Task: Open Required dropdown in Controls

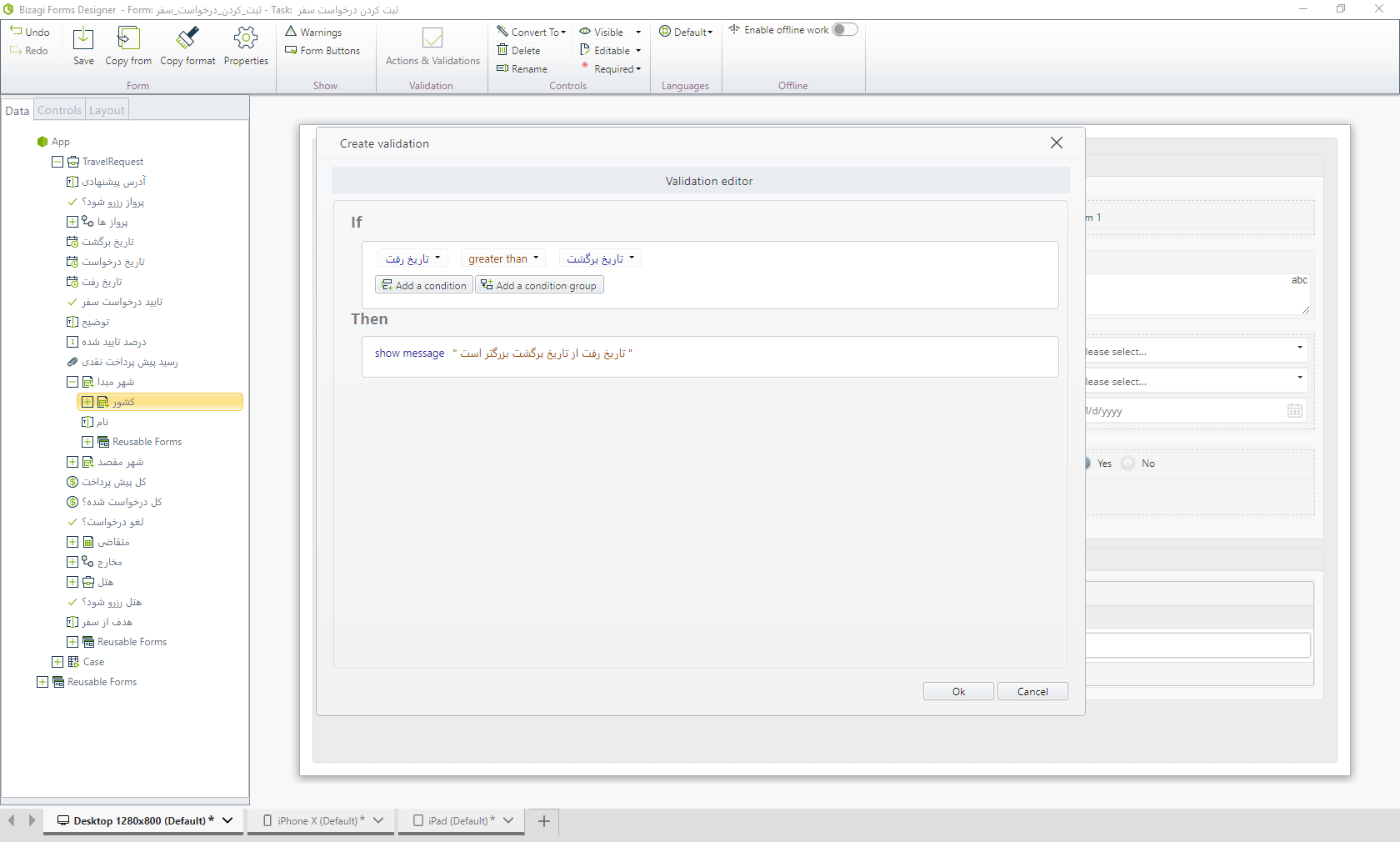Action: click(x=611, y=68)
